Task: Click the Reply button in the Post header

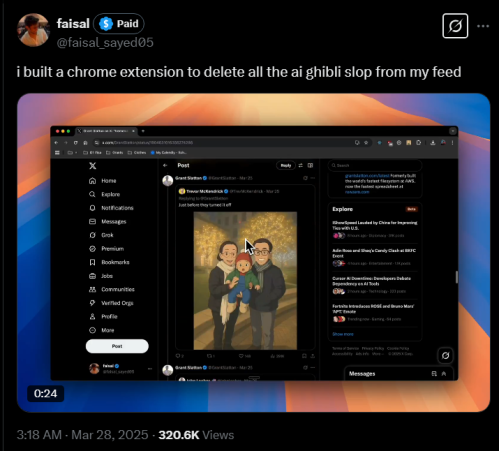Action: (x=286, y=165)
